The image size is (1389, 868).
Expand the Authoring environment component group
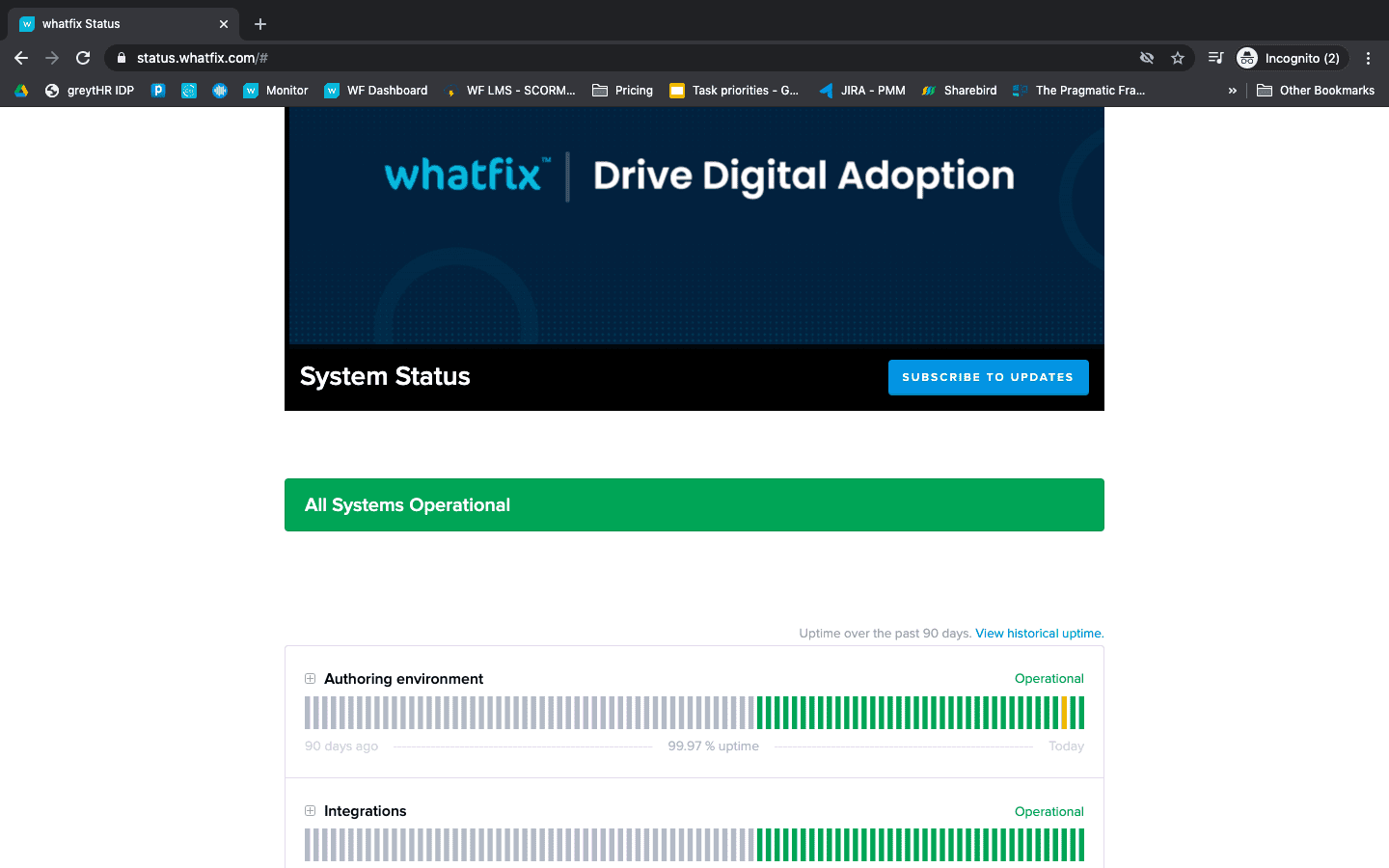pyautogui.click(x=310, y=679)
